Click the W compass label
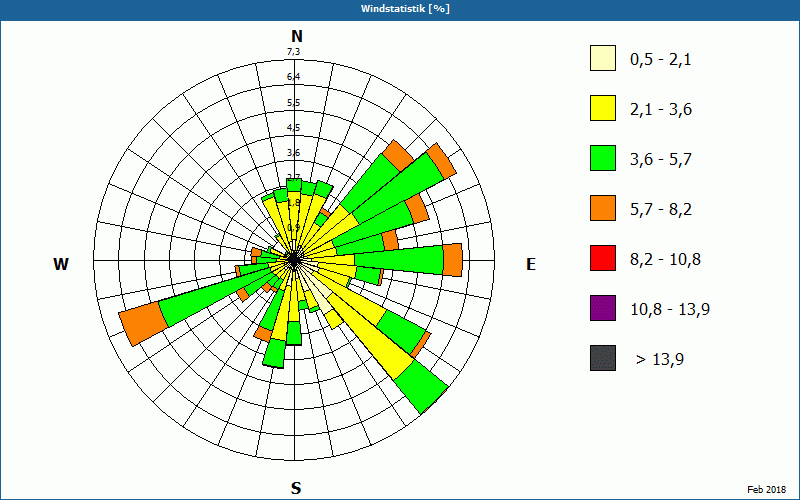 [61, 264]
